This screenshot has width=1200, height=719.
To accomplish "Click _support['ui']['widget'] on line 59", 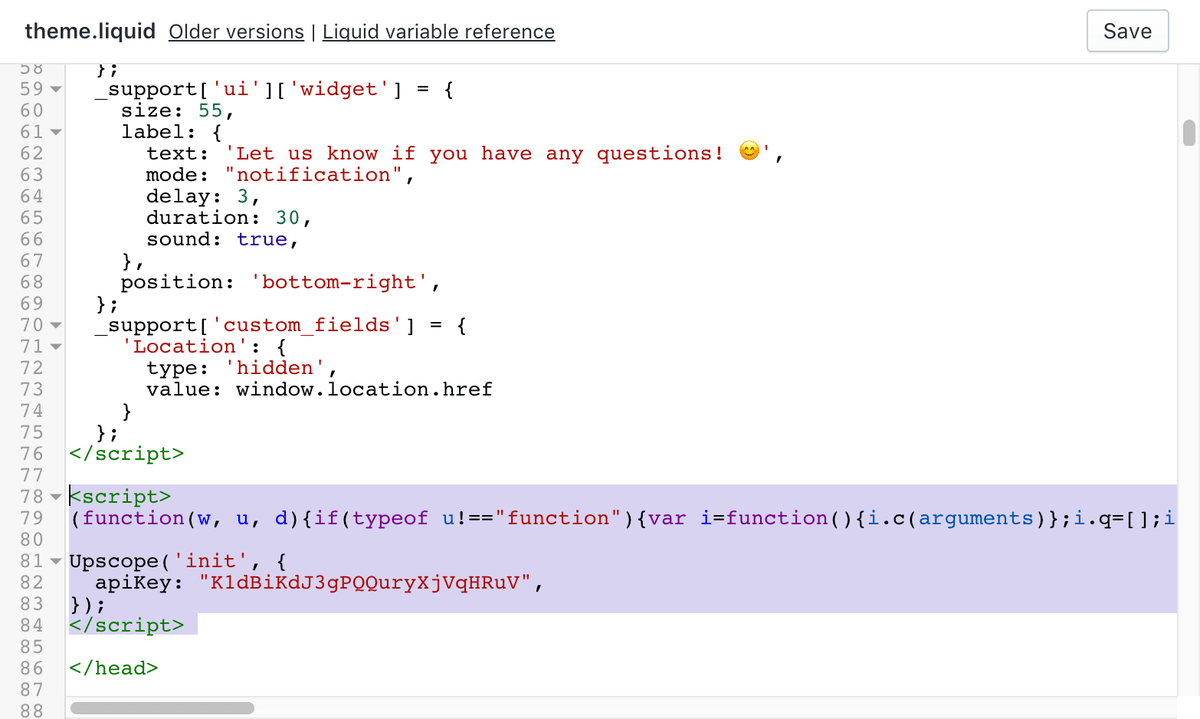I will [x=249, y=90].
